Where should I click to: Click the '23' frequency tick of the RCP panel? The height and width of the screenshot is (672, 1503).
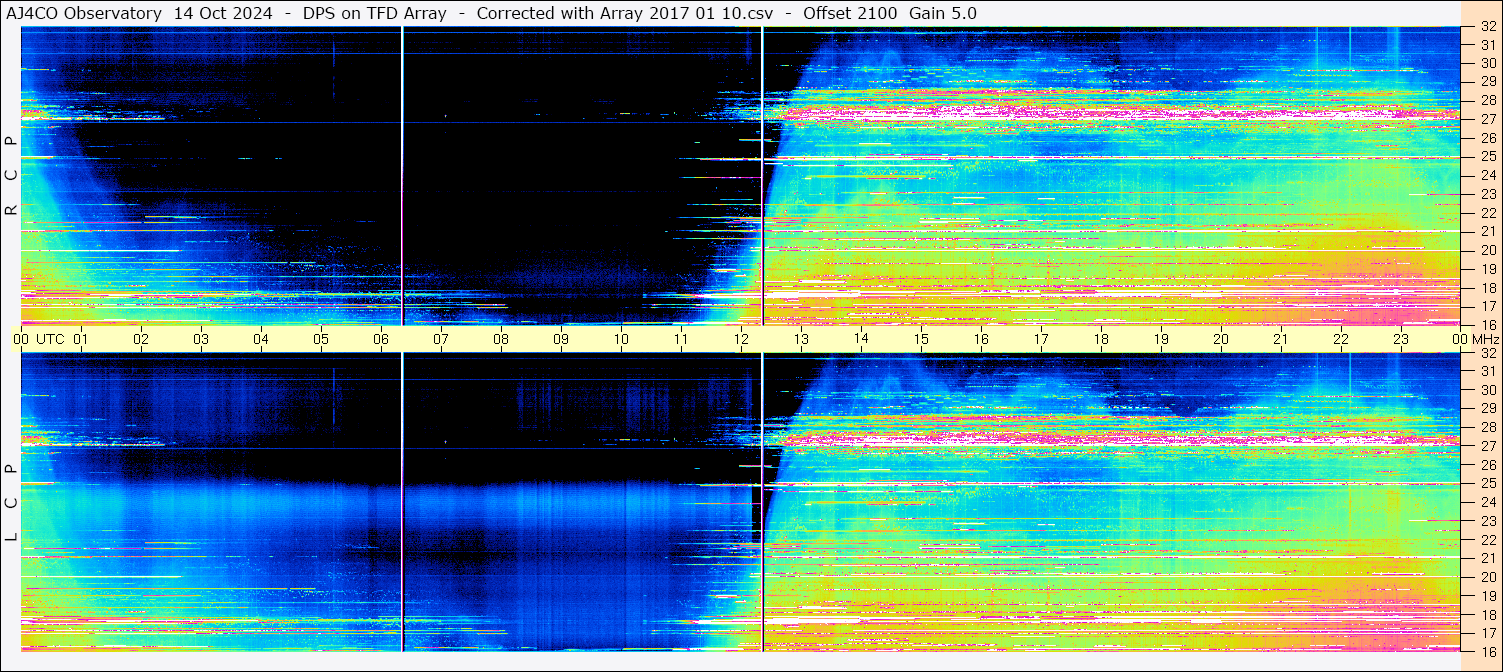(1487, 194)
